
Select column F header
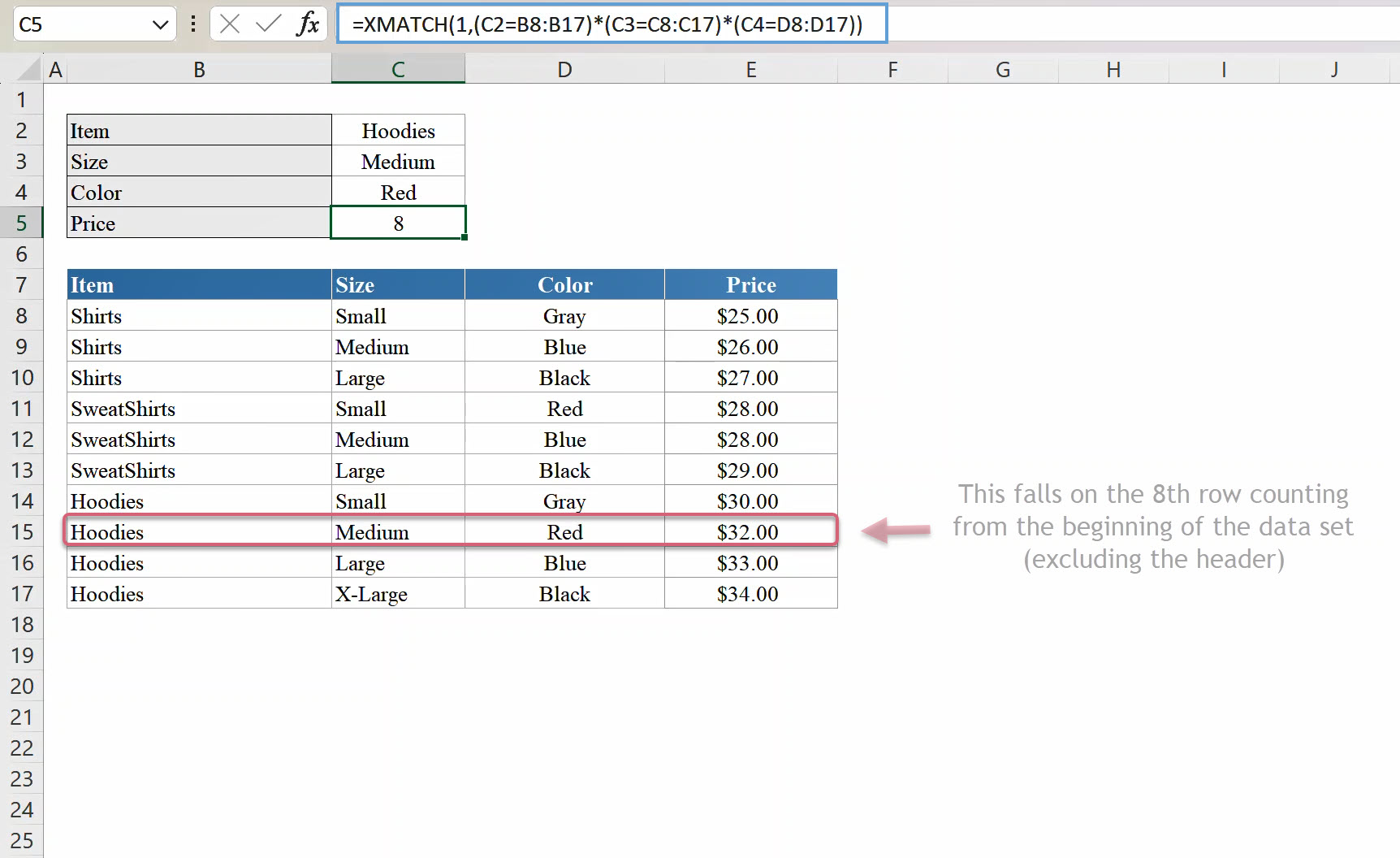[892, 70]
